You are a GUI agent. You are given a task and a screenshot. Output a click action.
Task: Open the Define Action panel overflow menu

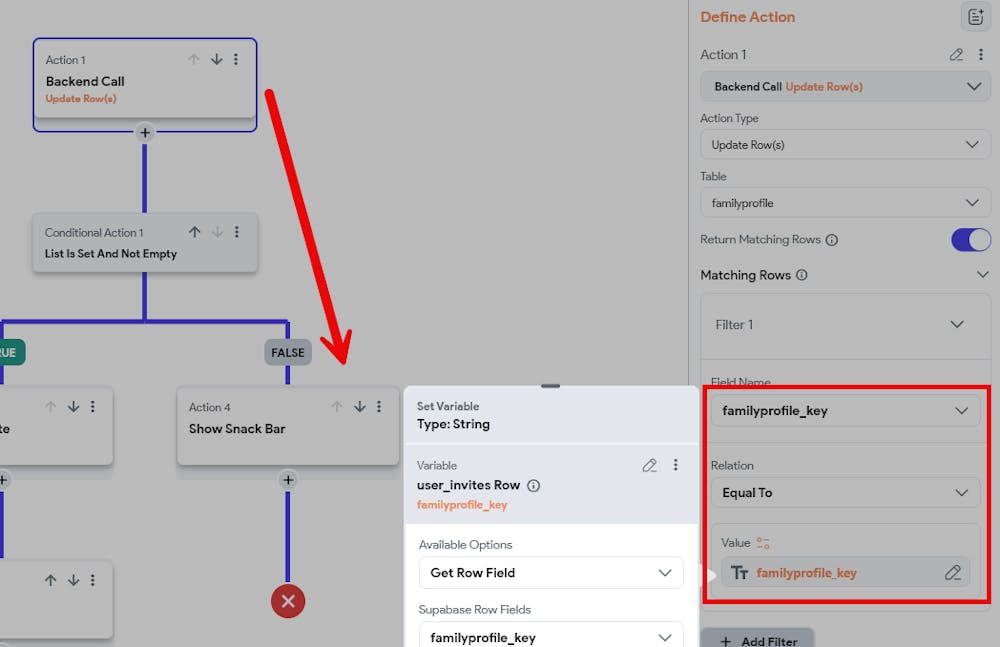coord(981,55)
